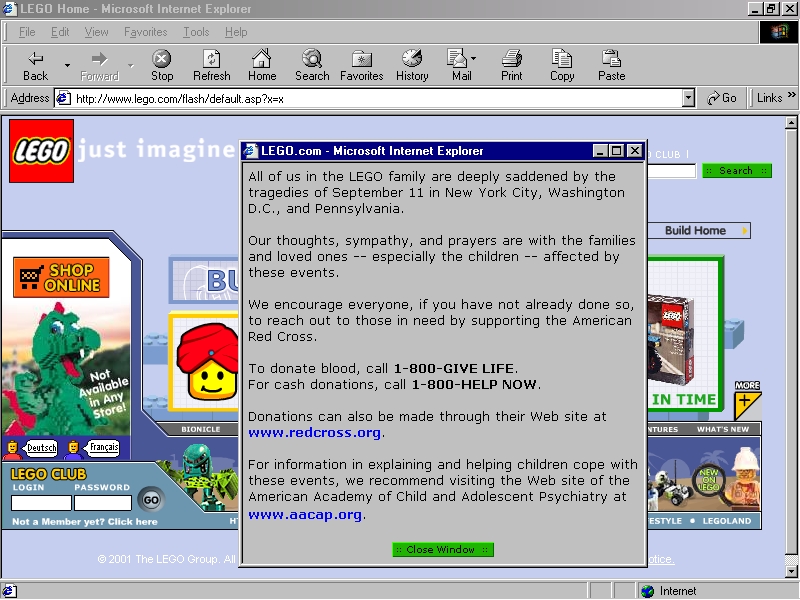Open the www.redcross.org link

click(314, 433)
